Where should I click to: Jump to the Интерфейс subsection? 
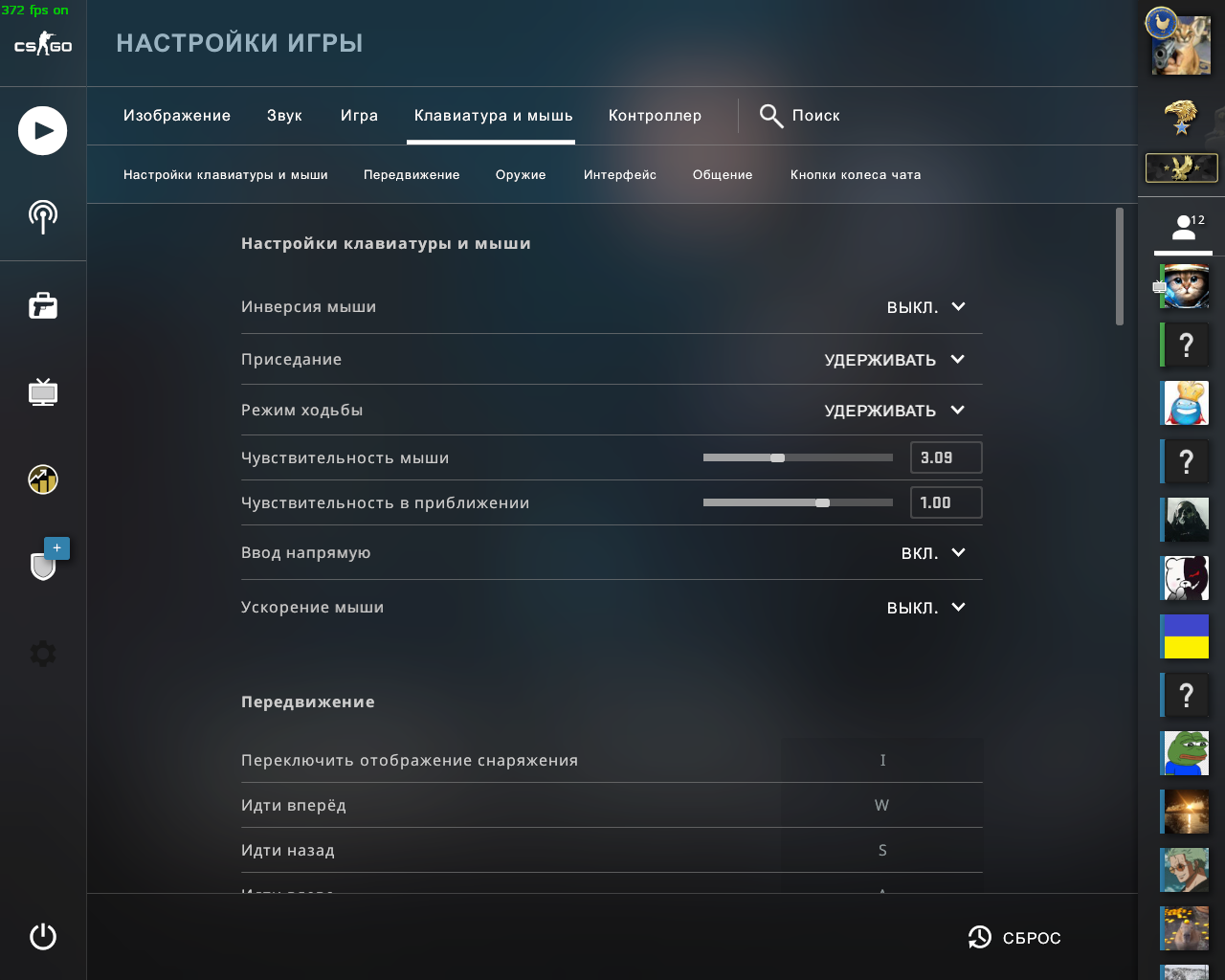coord(620,175)
